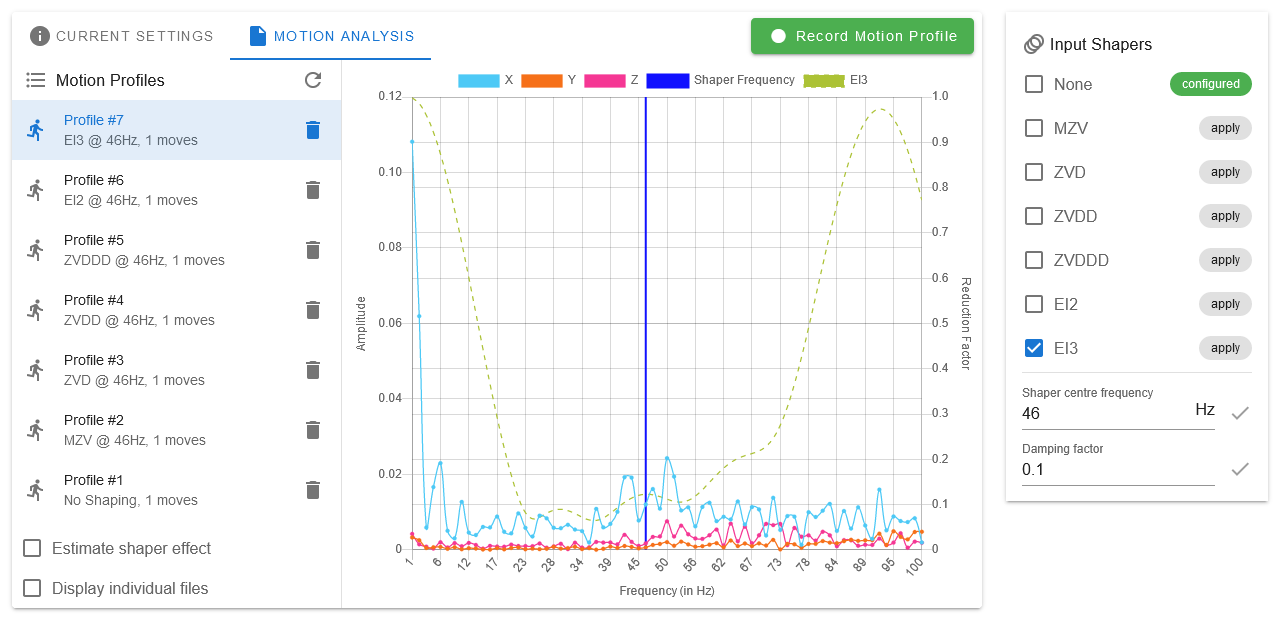Viewport: 1280px width, 620px height.
Task: Apply the EI3 input shaper
Action: 1225,348
